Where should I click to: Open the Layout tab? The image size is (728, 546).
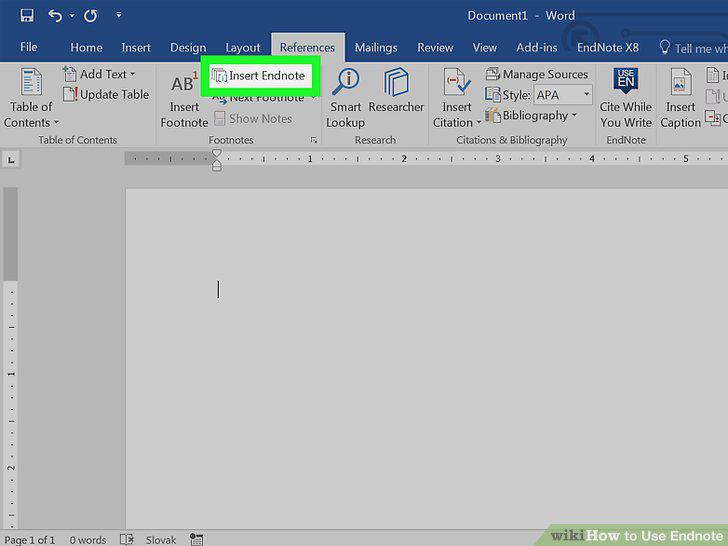click(x=243, y=48)
